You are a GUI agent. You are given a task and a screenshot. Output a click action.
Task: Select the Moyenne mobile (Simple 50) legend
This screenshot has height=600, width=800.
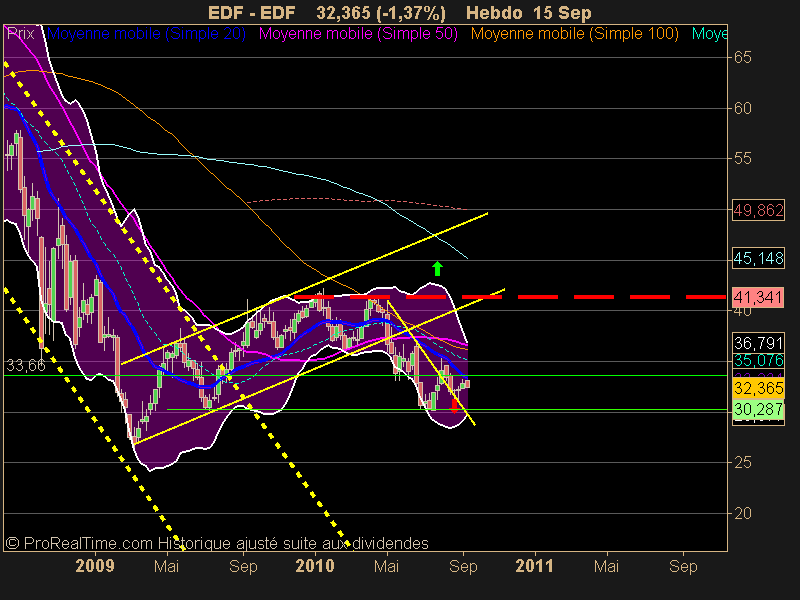coord(358,34)
